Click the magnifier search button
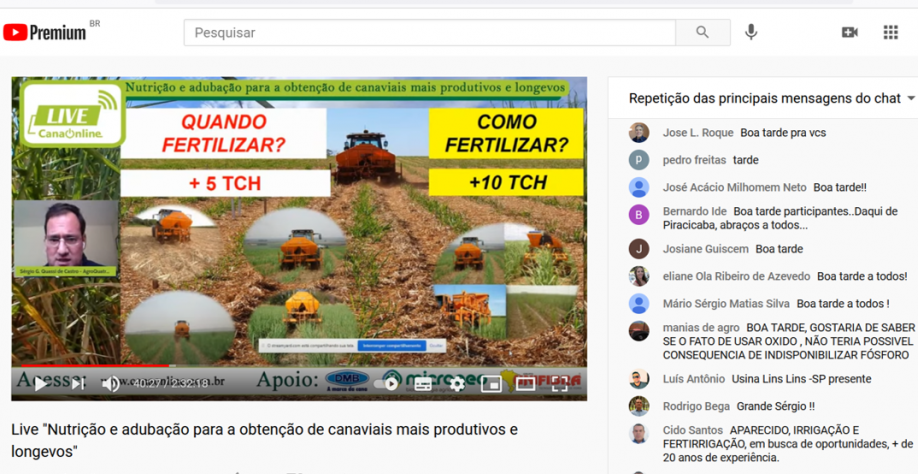Image resolution: width=918 pixels, height=474 pixels. tap(702, 33)
